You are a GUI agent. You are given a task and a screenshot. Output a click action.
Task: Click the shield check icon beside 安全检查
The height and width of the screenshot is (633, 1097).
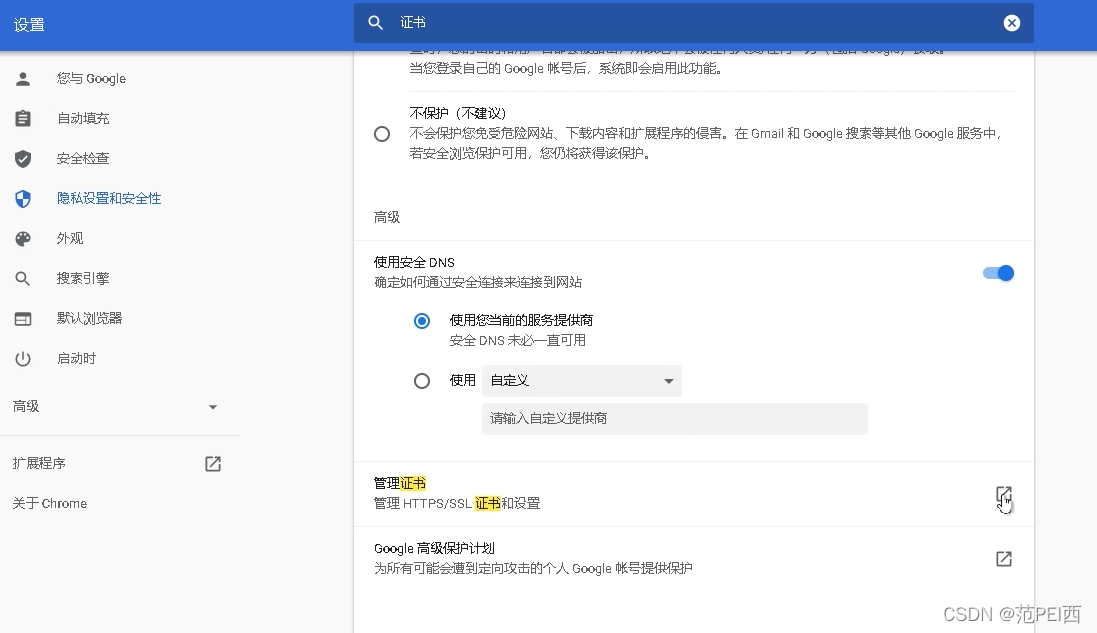pyautogui.click(x=23, y=159)
